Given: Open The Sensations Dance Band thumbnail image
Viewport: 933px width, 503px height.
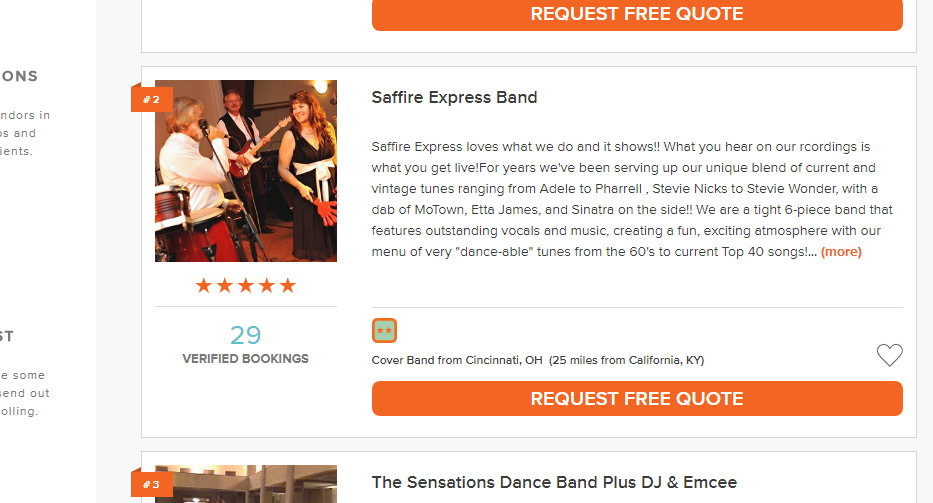Looking at the screenshot, I should tap(246, 484).
